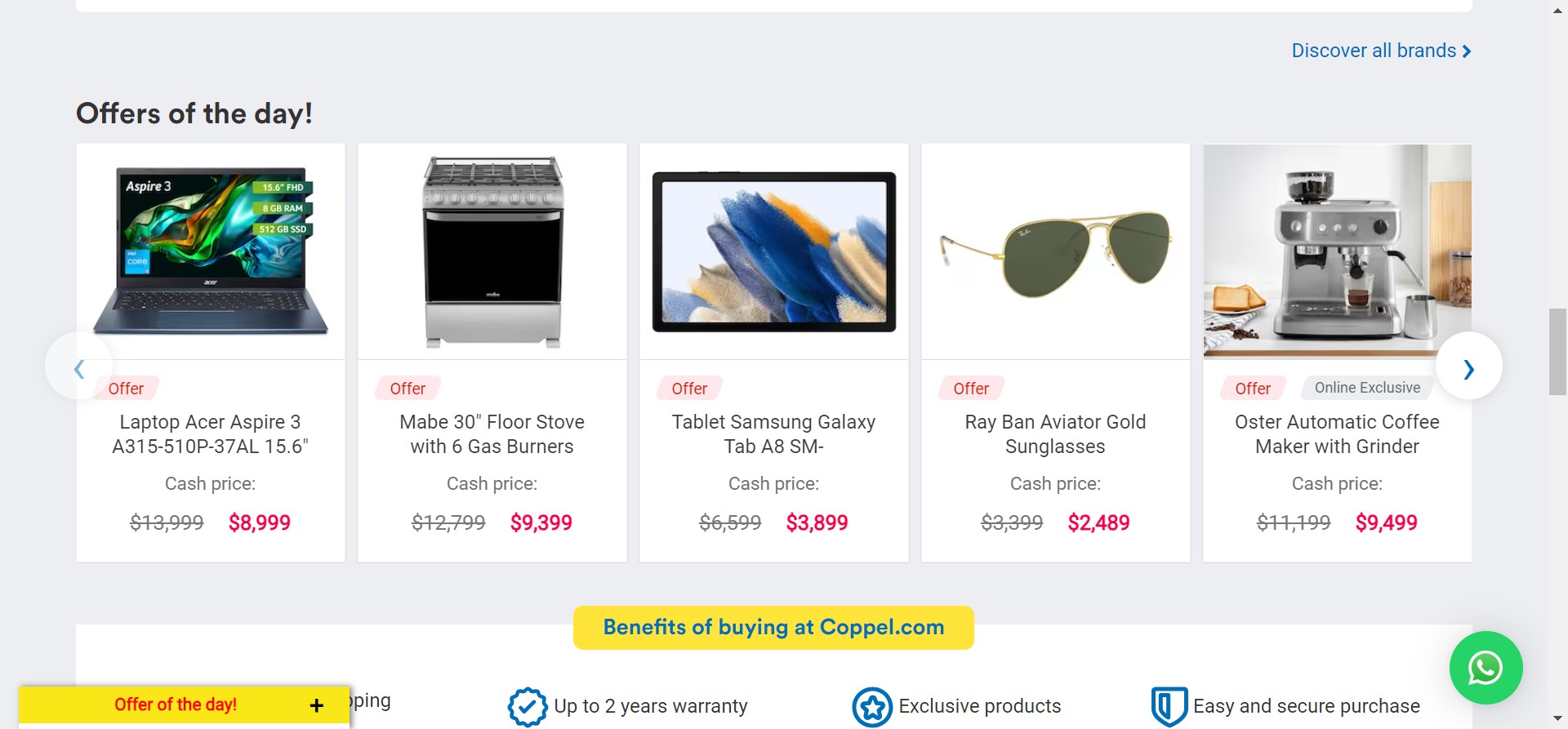Click the secure purchase shield icon
This screenshot has height=729, width=1568.
click(1169, 706)
